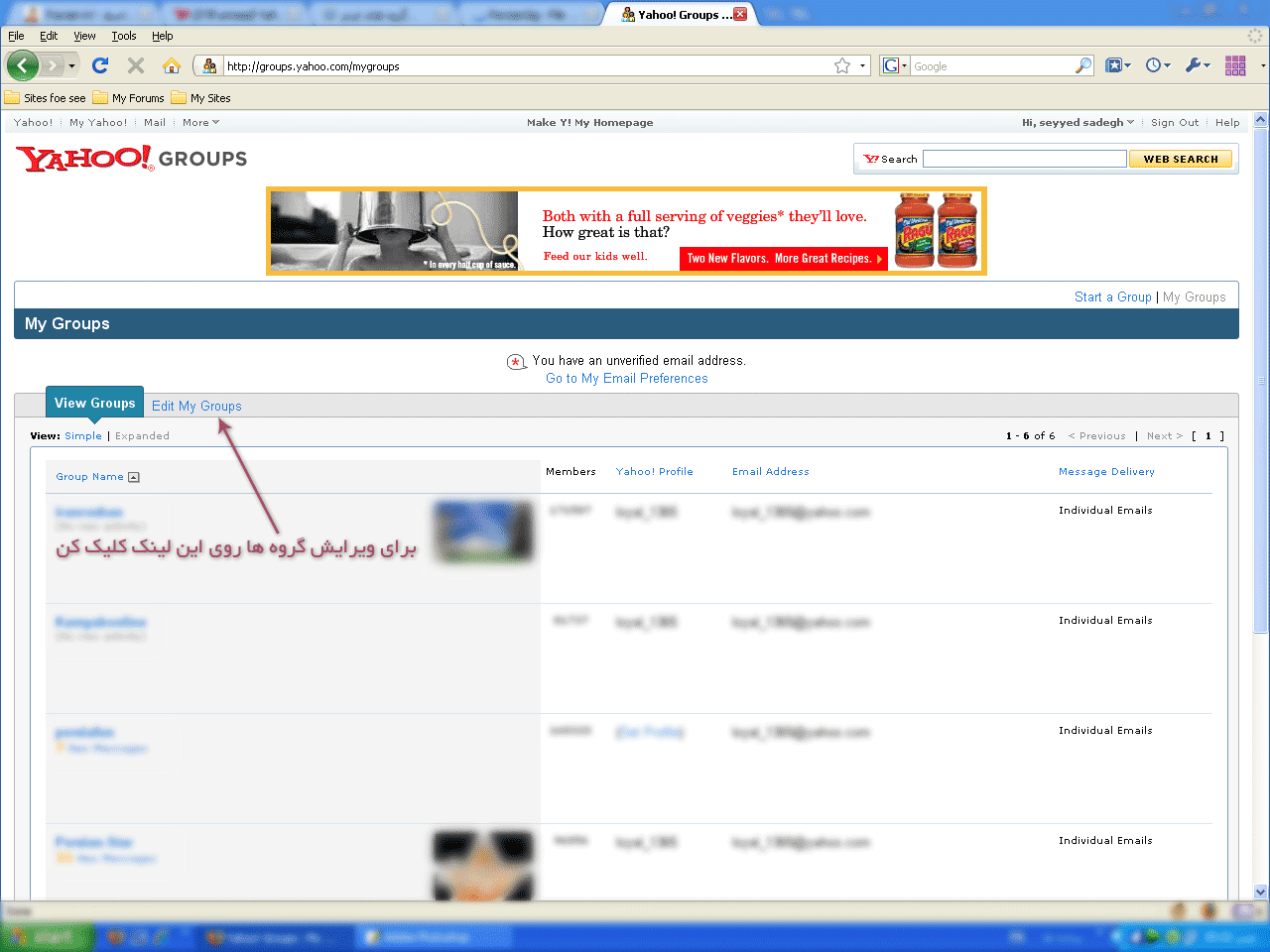Switch to the Edit My Groups tab
The image size is (1270, 952).
pyautogui.click(x=196, y=406)
